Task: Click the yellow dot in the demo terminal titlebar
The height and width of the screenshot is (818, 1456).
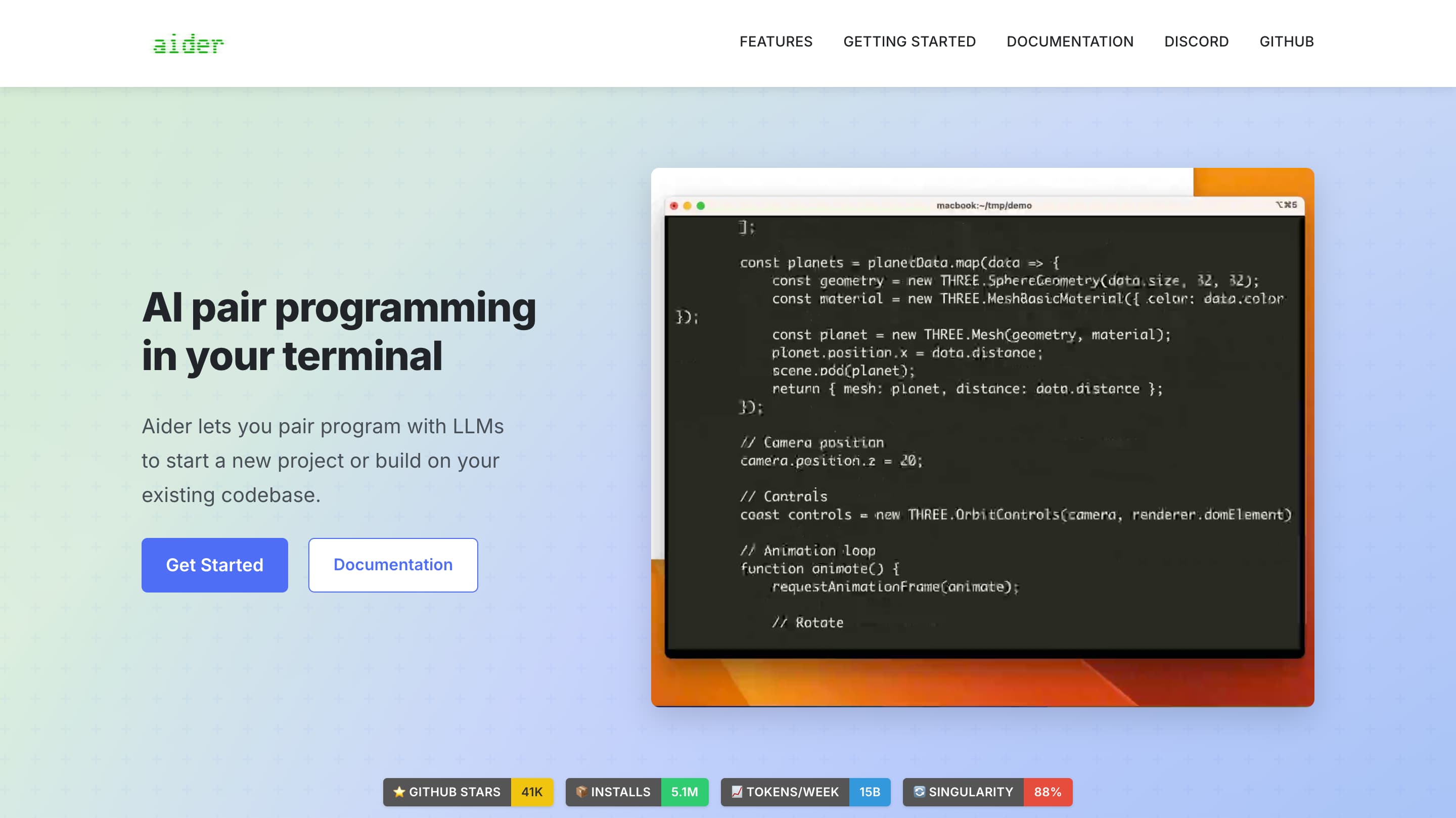Action: tap(688, 206)
